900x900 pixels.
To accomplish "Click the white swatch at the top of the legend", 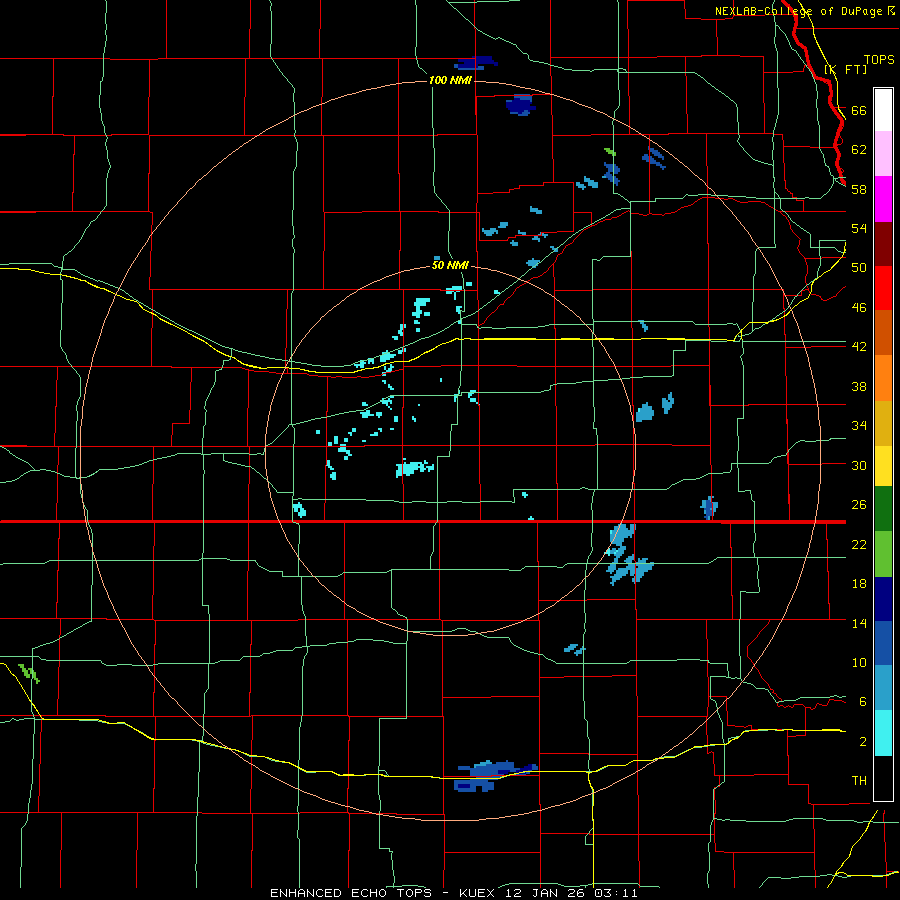I will [883, 110].
